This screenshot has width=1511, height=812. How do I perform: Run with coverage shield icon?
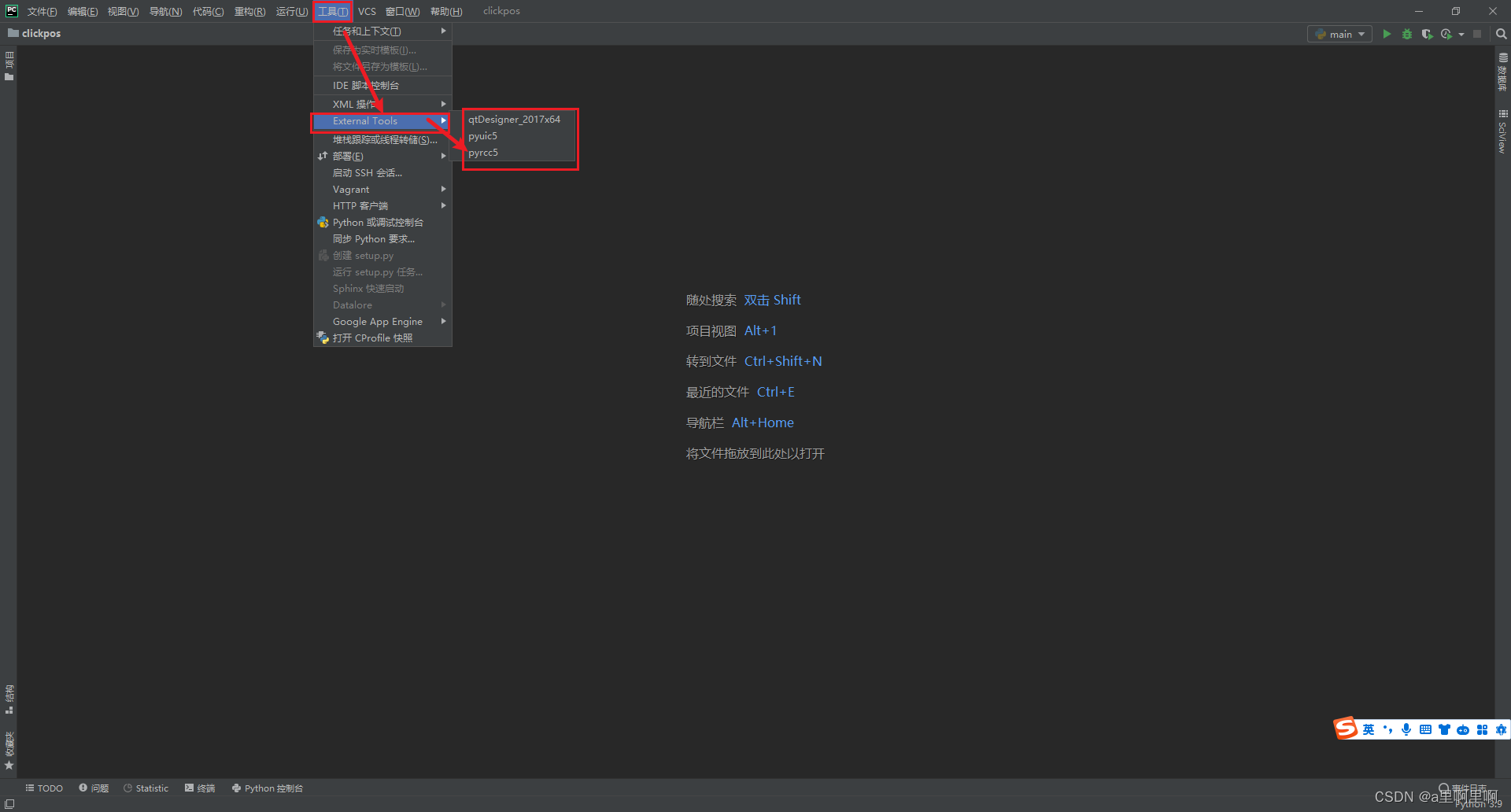tap(1426, 34)
